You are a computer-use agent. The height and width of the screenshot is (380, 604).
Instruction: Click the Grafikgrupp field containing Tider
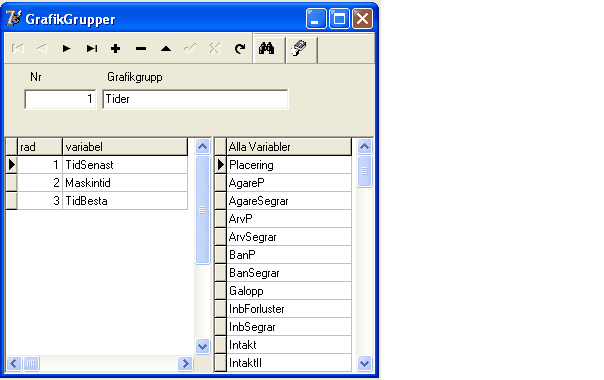click(x=195, y=99)
